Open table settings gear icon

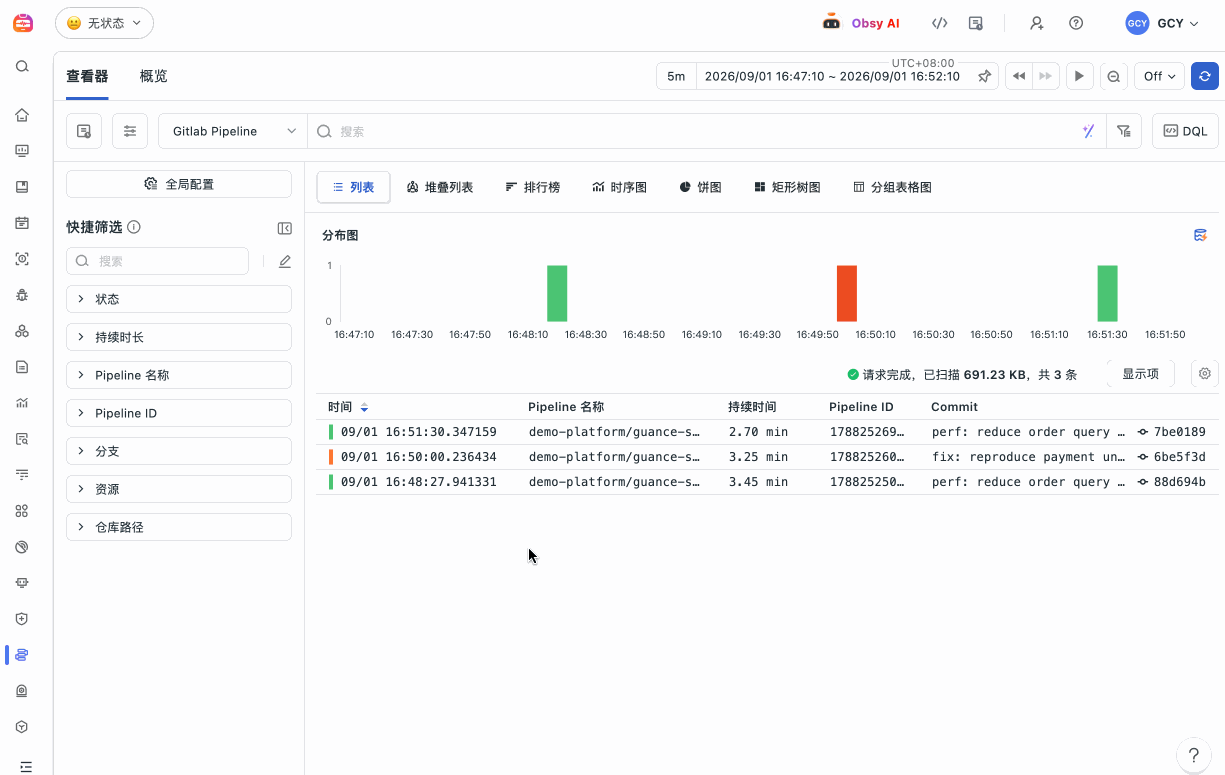pyautogui.click(x=1205, y=373)
